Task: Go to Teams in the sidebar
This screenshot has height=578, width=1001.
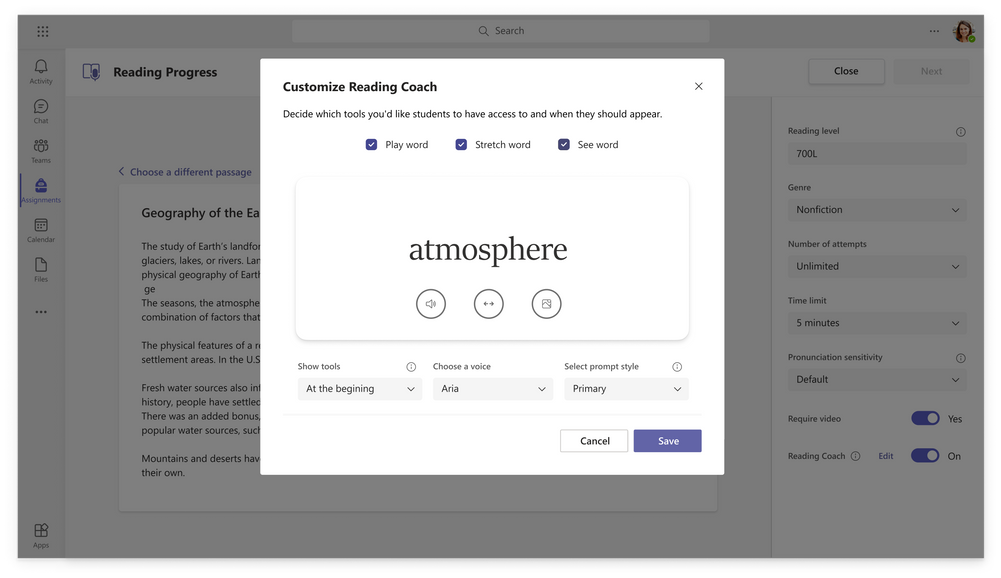Action: click(41, 151)
